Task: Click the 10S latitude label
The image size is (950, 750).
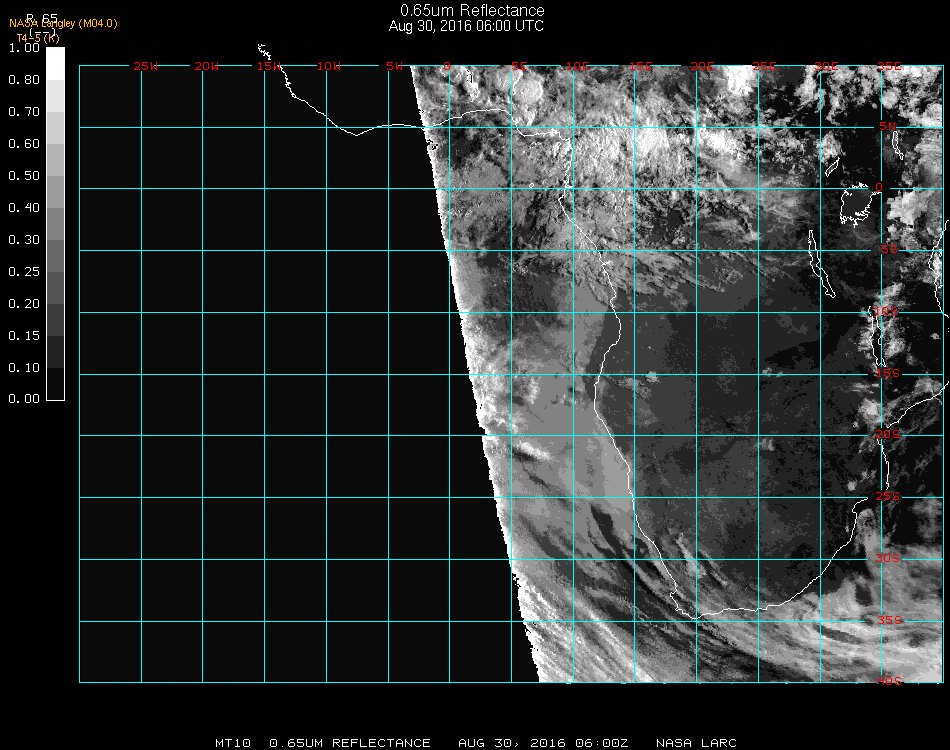Action: [888, 312]
